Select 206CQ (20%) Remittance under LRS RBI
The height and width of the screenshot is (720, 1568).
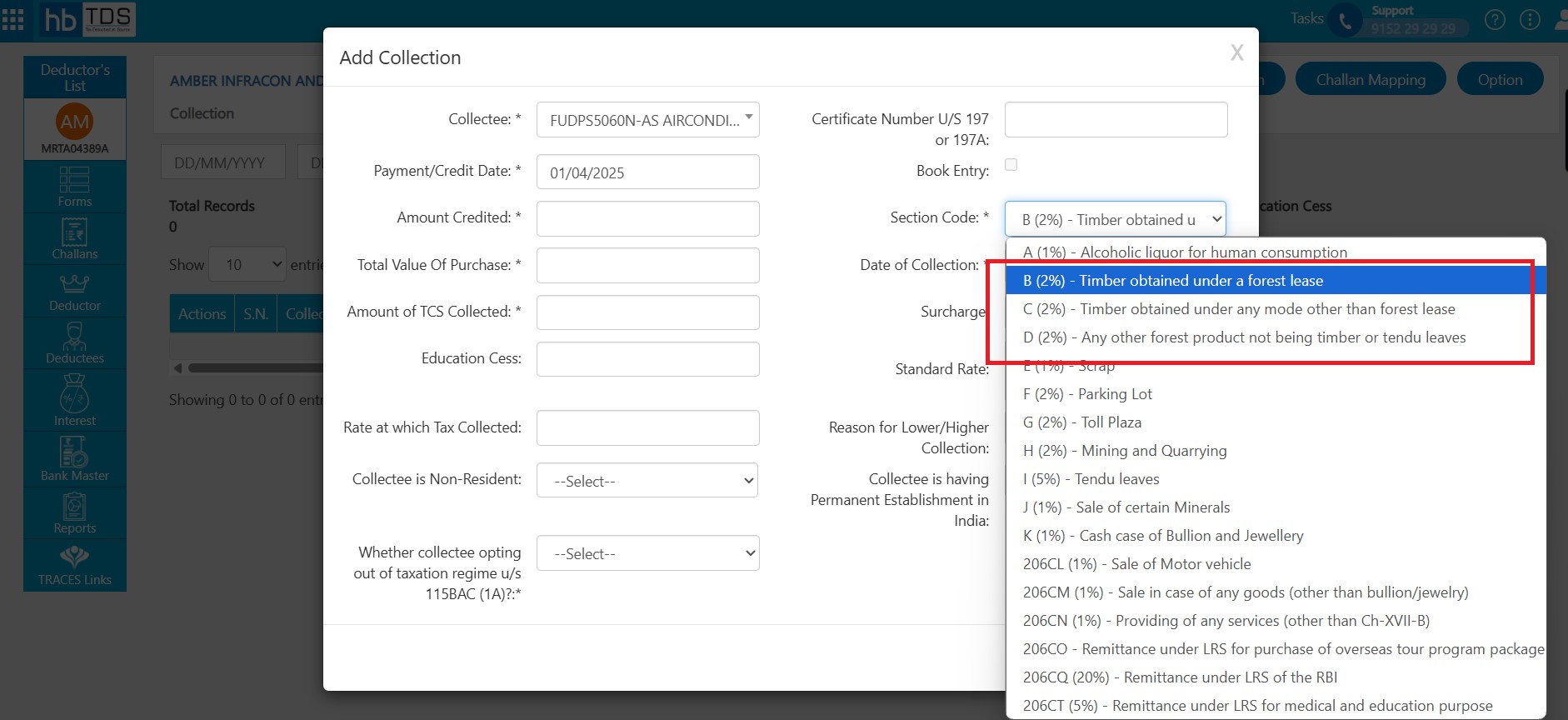tap(1276, 677)
